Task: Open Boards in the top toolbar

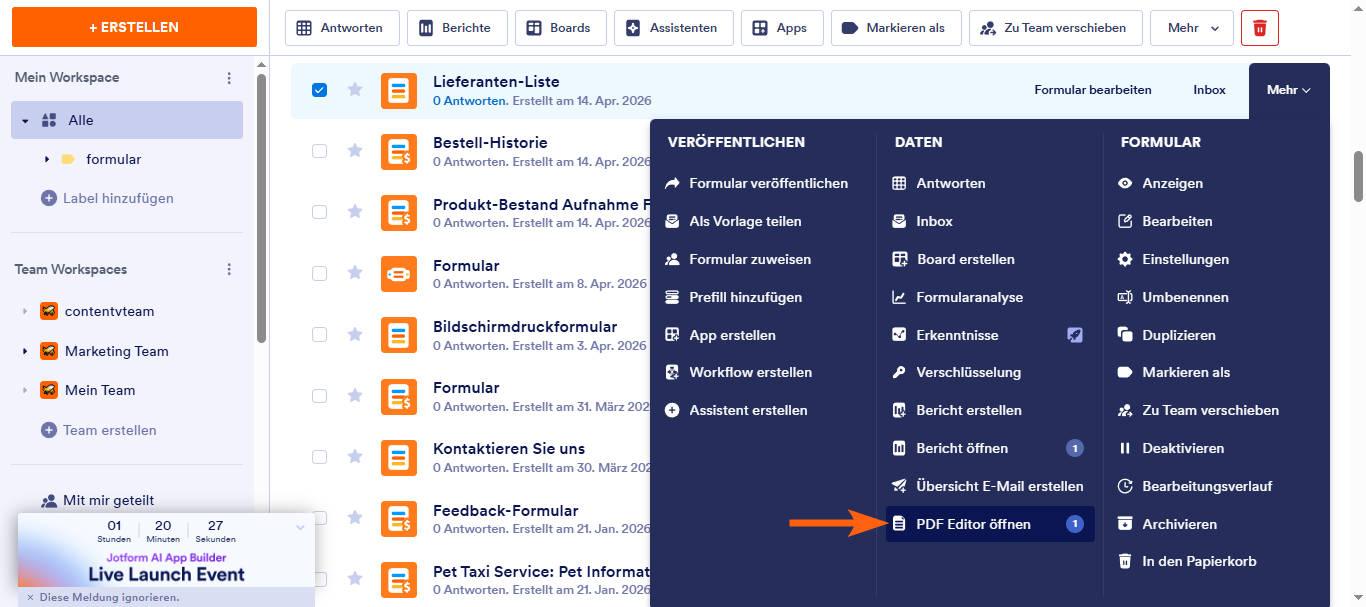Action: 560,28
